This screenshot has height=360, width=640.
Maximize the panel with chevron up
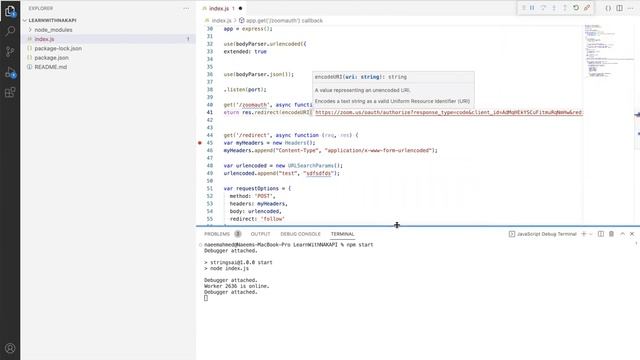click(x=622, y=234)
